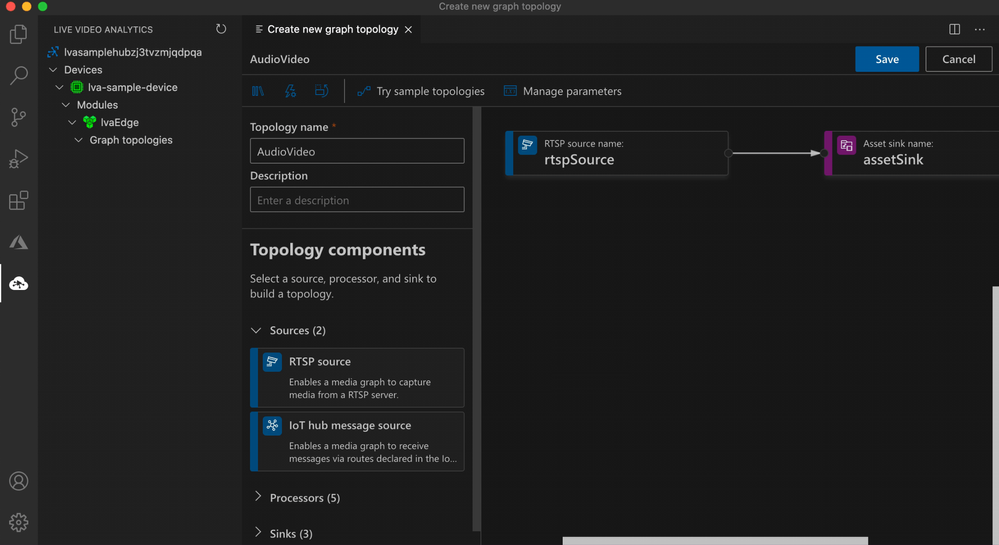Select the assetSink node on canvas
This screenshot has width=999, height=545.
912,153
